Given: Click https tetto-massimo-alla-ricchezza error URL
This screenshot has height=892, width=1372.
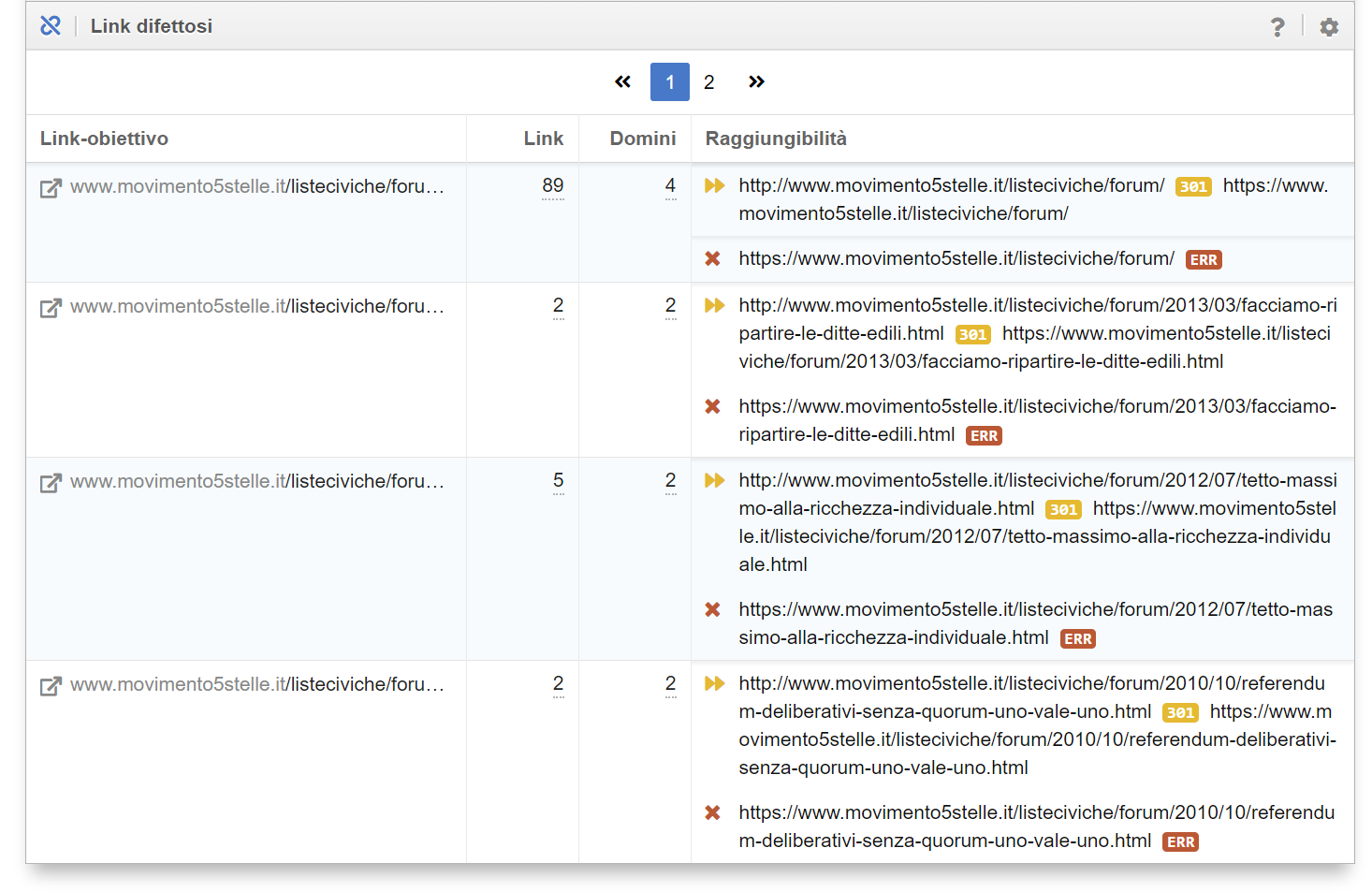Looking at the screenshot, I should click(1035, 623).
